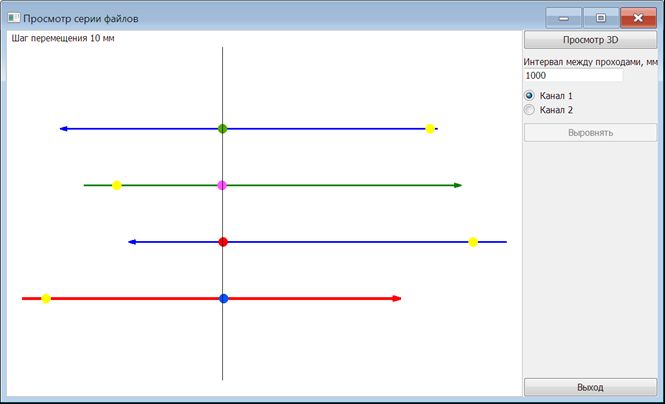Minimize the Просмотр серии файлов window

[564, 18]
